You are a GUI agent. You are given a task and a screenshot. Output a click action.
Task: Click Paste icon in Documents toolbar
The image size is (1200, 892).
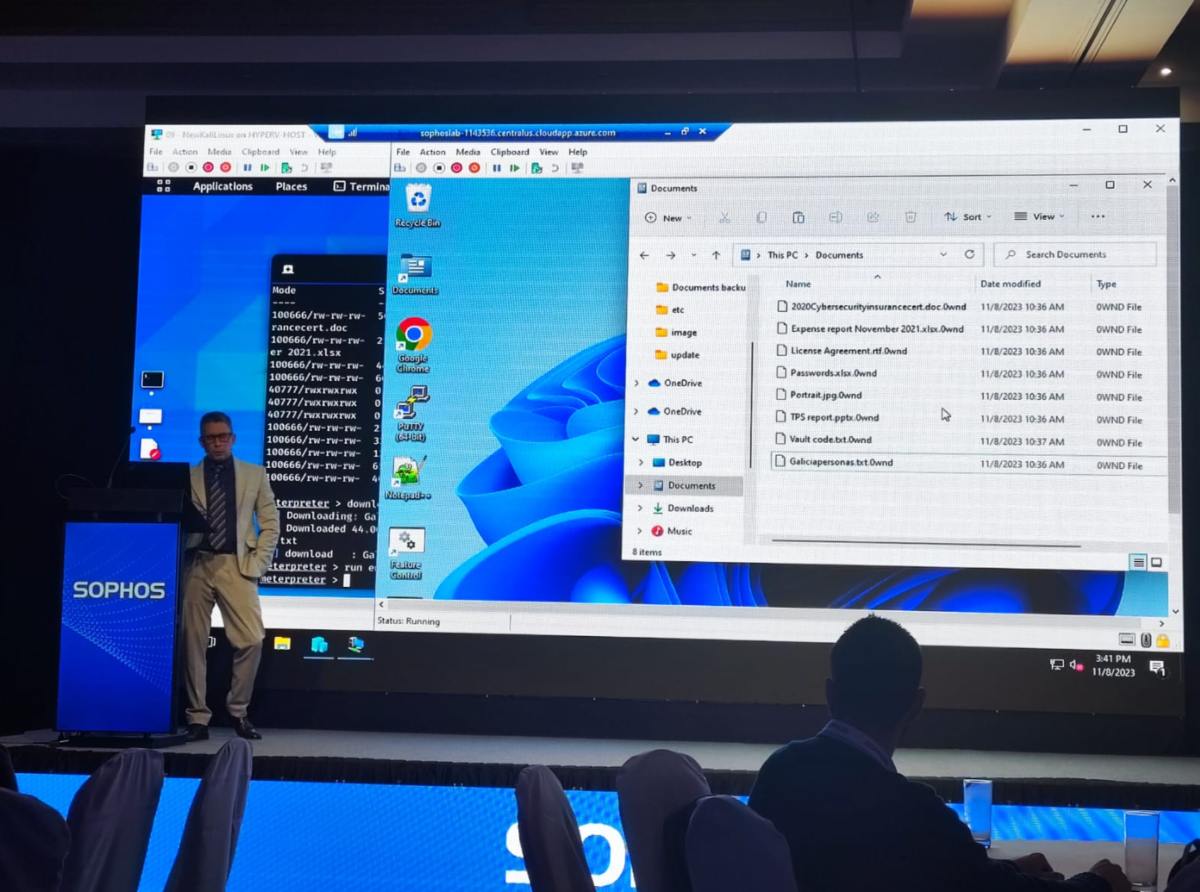[x=798, y=217]
